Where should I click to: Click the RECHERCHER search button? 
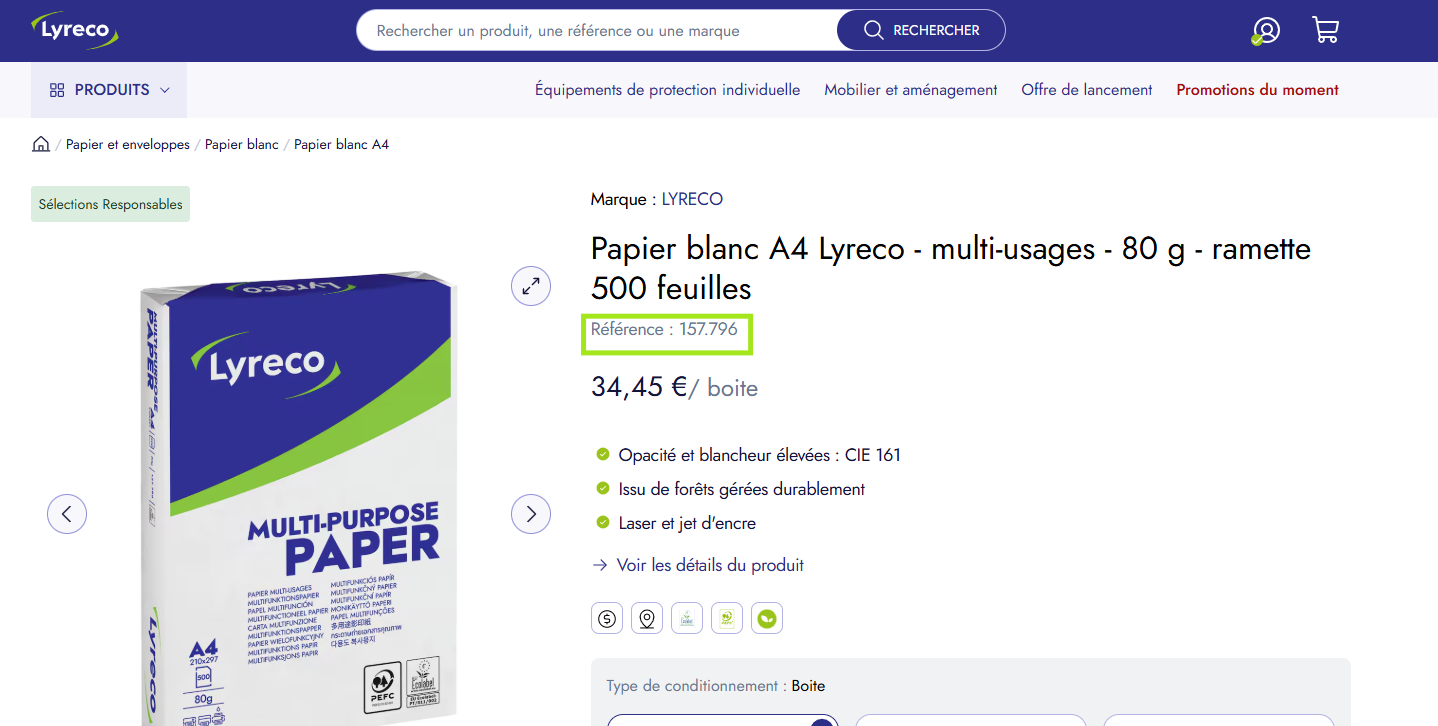click(x=921, y=30)
